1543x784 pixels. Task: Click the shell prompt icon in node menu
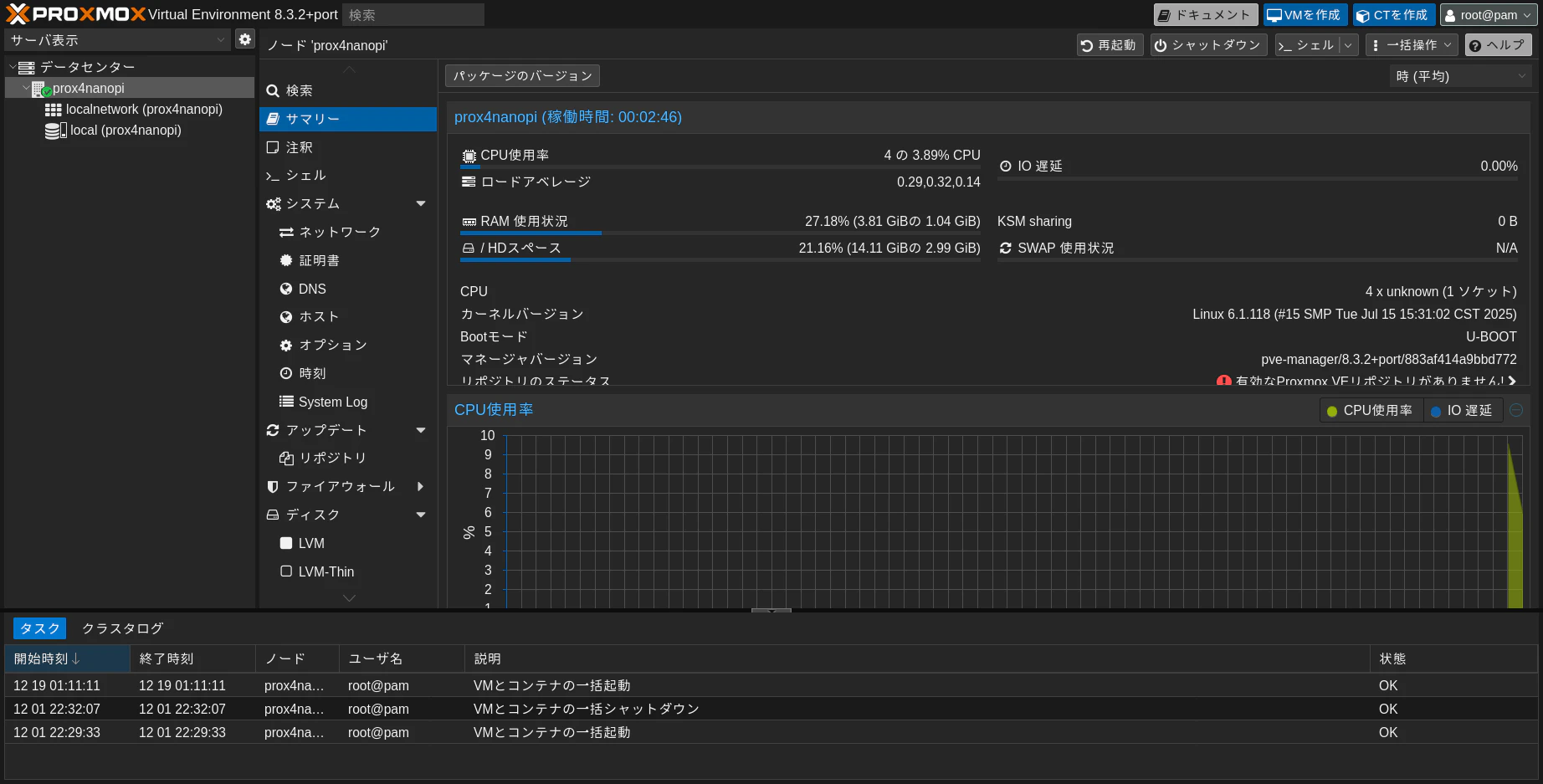[x=273, y=176]
